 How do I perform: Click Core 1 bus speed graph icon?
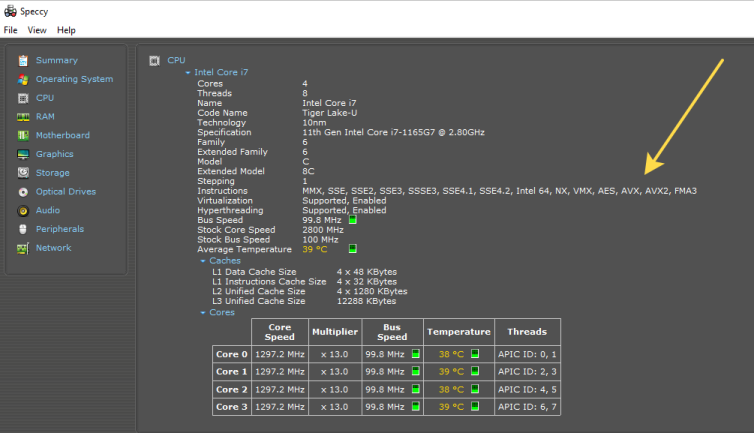[x=416, y=371]
